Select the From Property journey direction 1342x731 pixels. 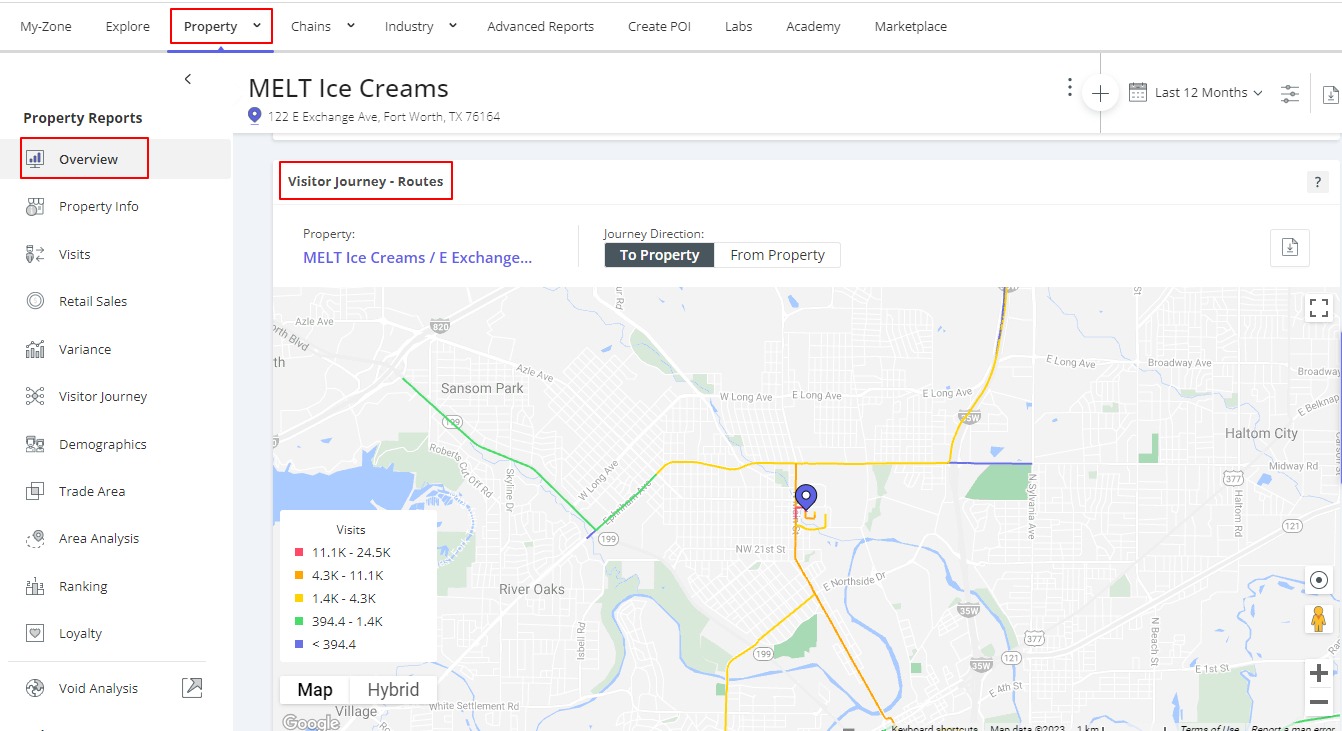778,255
